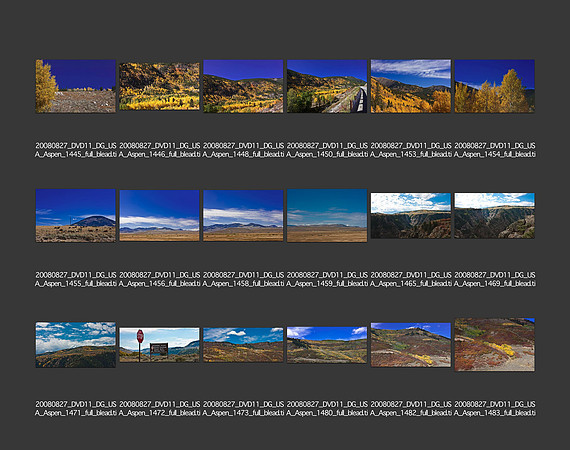
Task: Click the filename label ending Aspen_1471_full_bleed
Action: (76, 408)
